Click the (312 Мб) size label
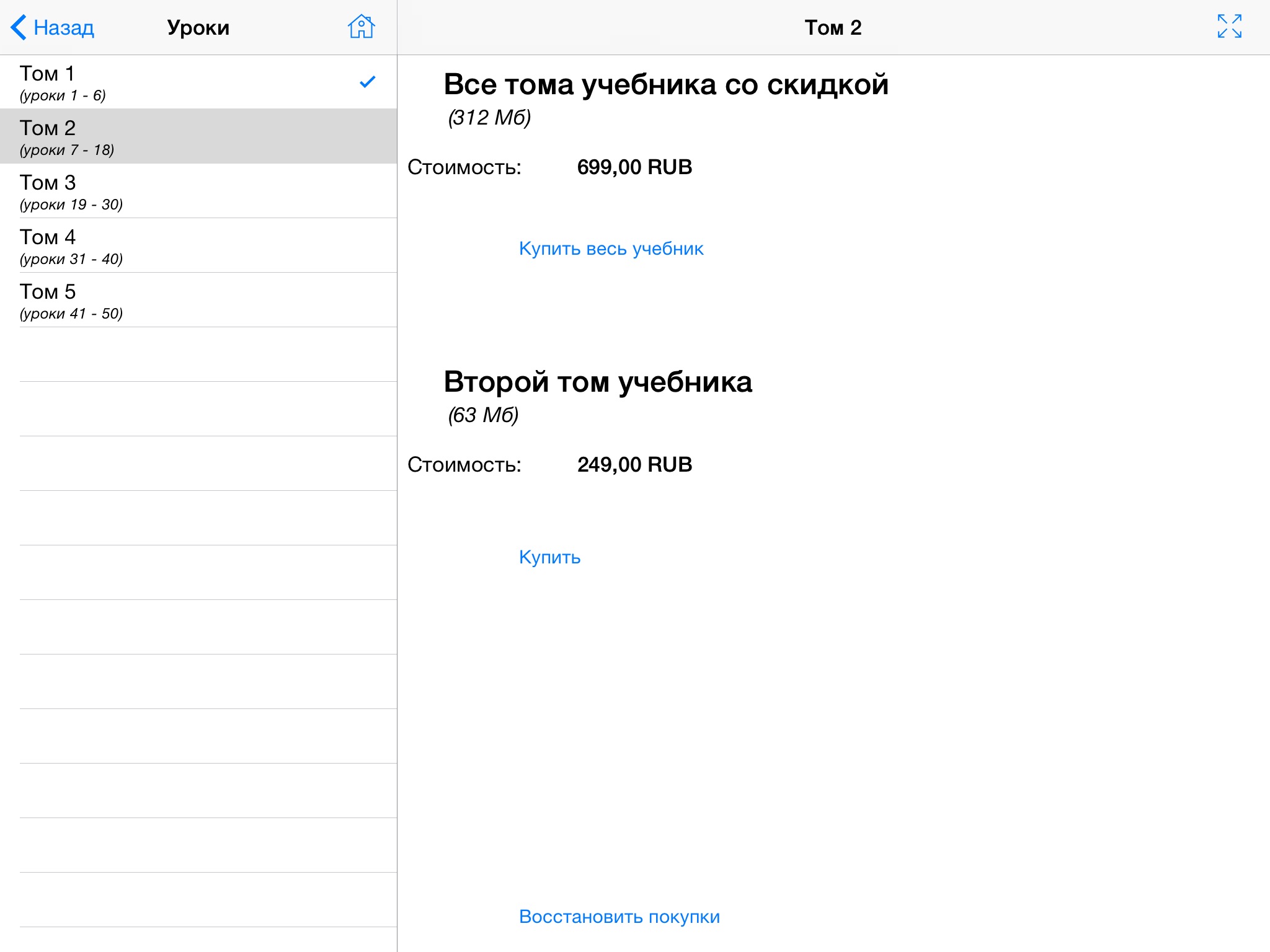The image size is (1270, 952). tap(489, 118)
